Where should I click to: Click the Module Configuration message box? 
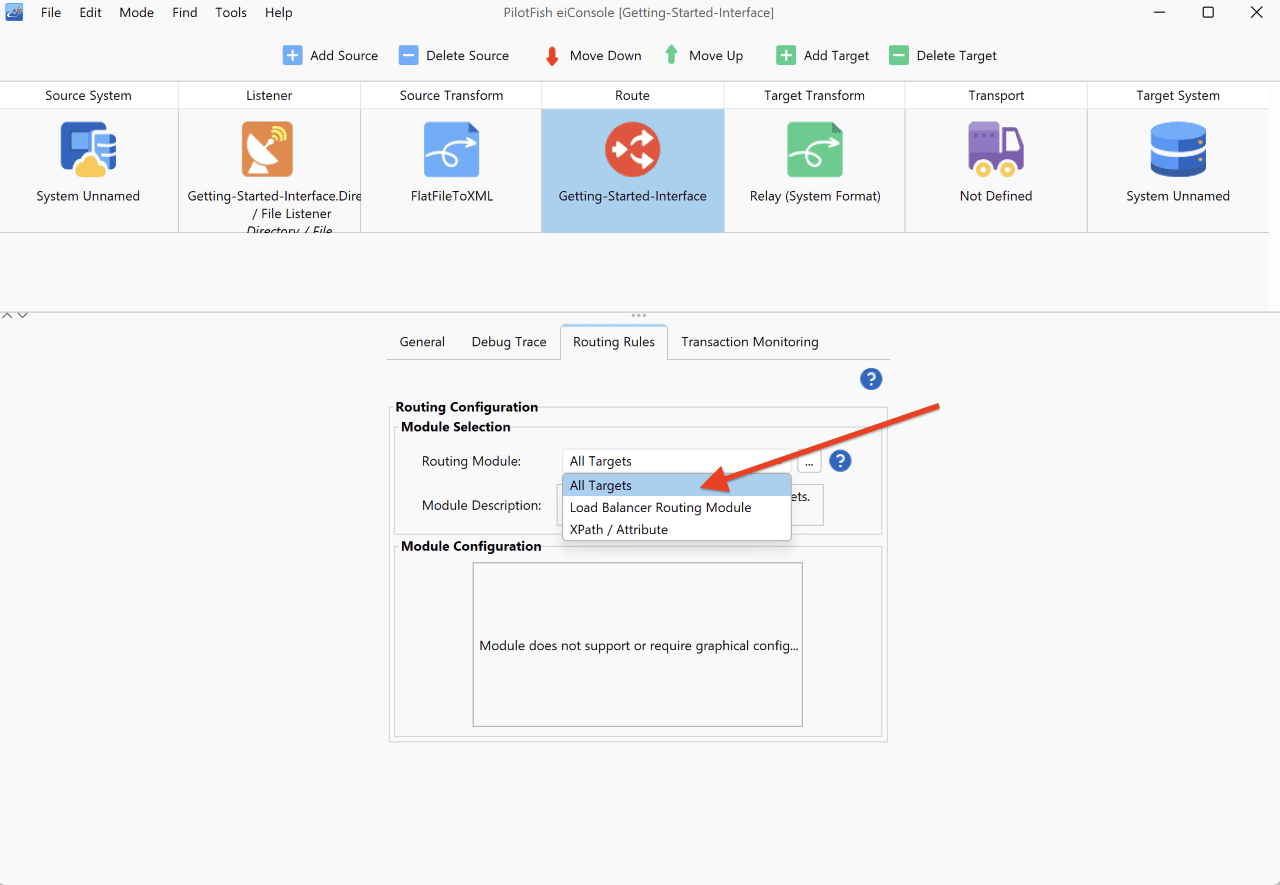(x=638, y=645)
